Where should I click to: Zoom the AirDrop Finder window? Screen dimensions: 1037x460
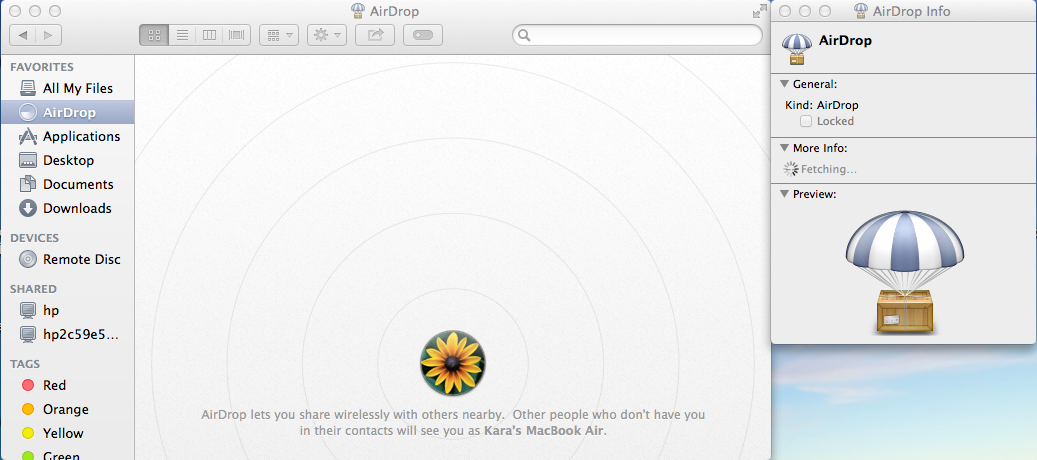[x=55, y=11]
